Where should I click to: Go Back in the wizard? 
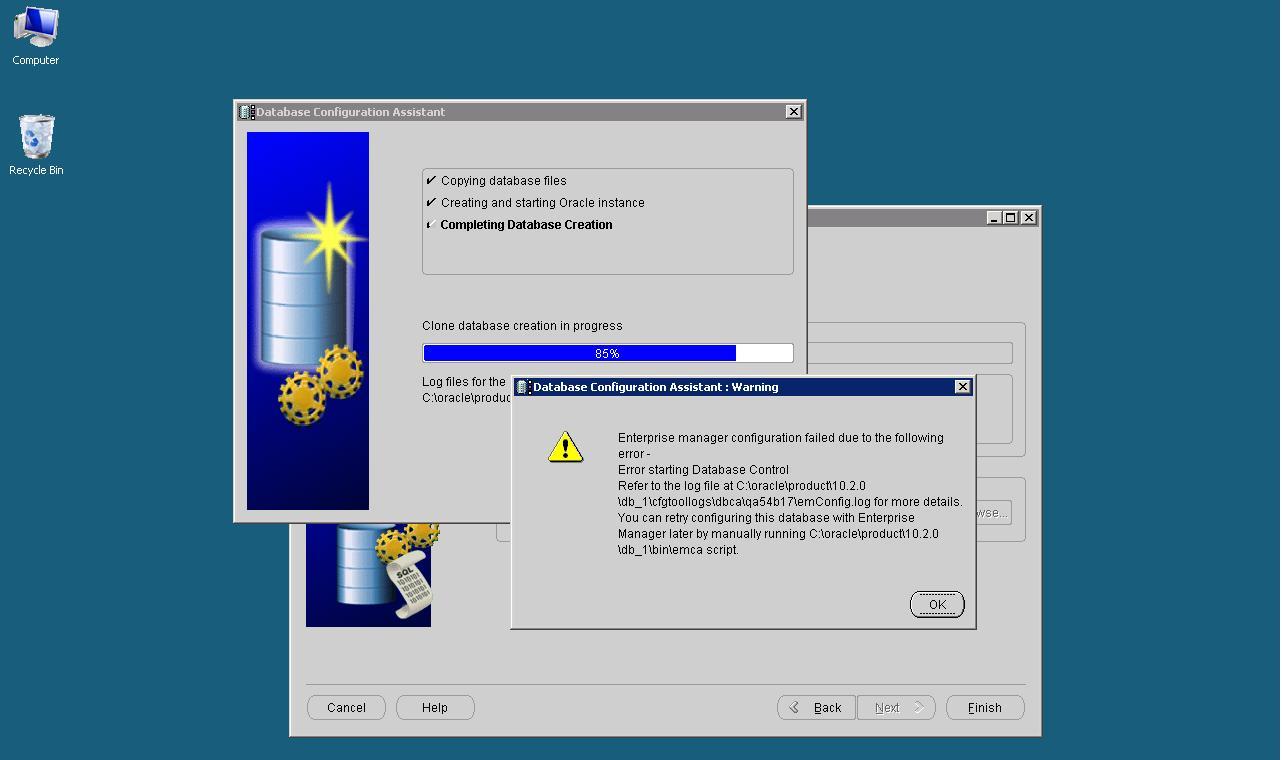(816, 708)
